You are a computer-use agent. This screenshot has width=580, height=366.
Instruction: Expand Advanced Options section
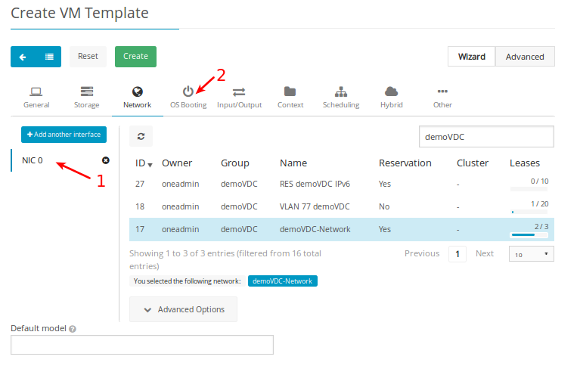point(183,309)
